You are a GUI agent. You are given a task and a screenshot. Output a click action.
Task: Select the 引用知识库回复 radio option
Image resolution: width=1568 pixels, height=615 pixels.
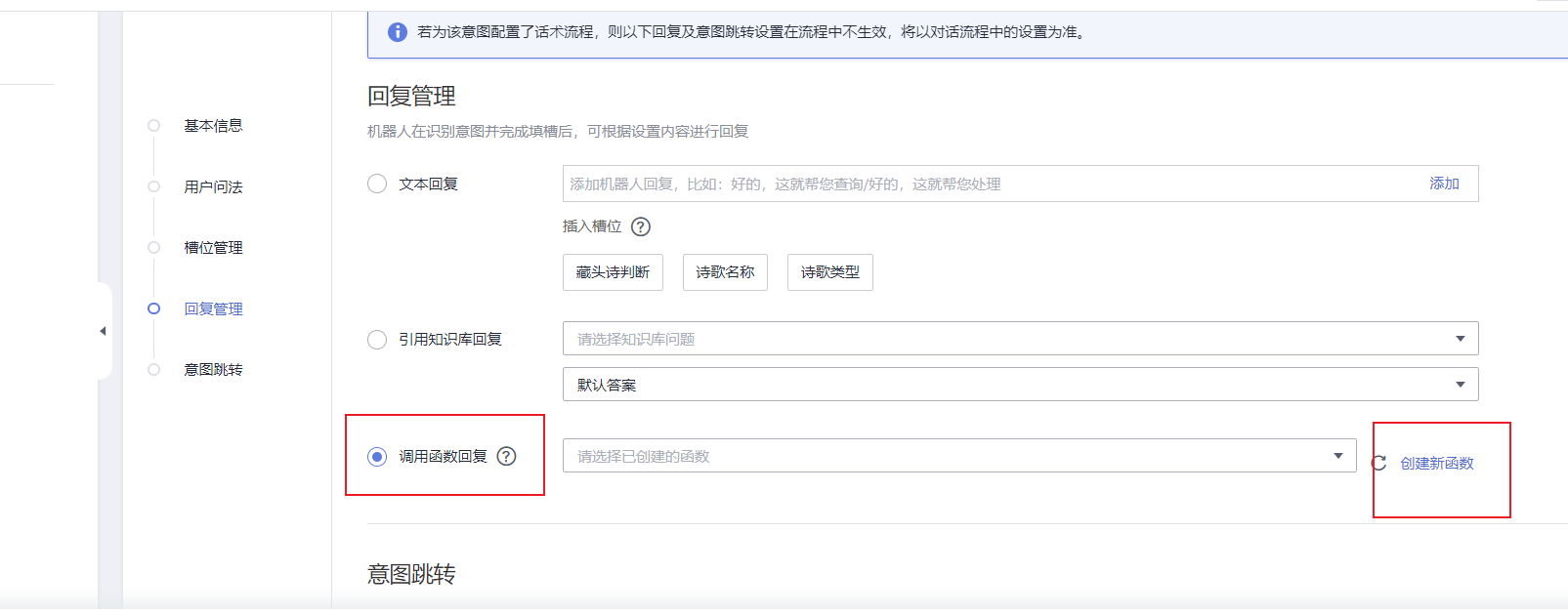coord(377,339)
